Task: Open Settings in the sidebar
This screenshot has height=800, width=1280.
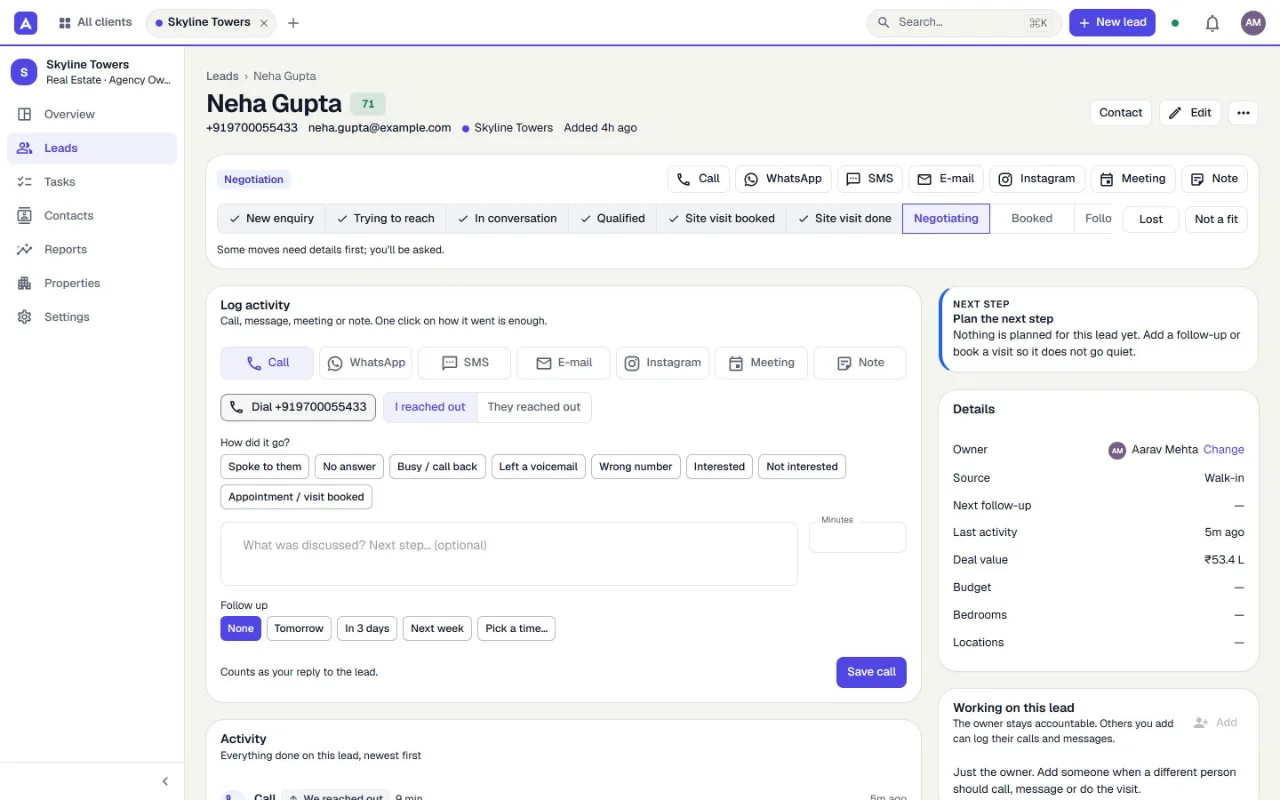Action: (x=92, y=317)
